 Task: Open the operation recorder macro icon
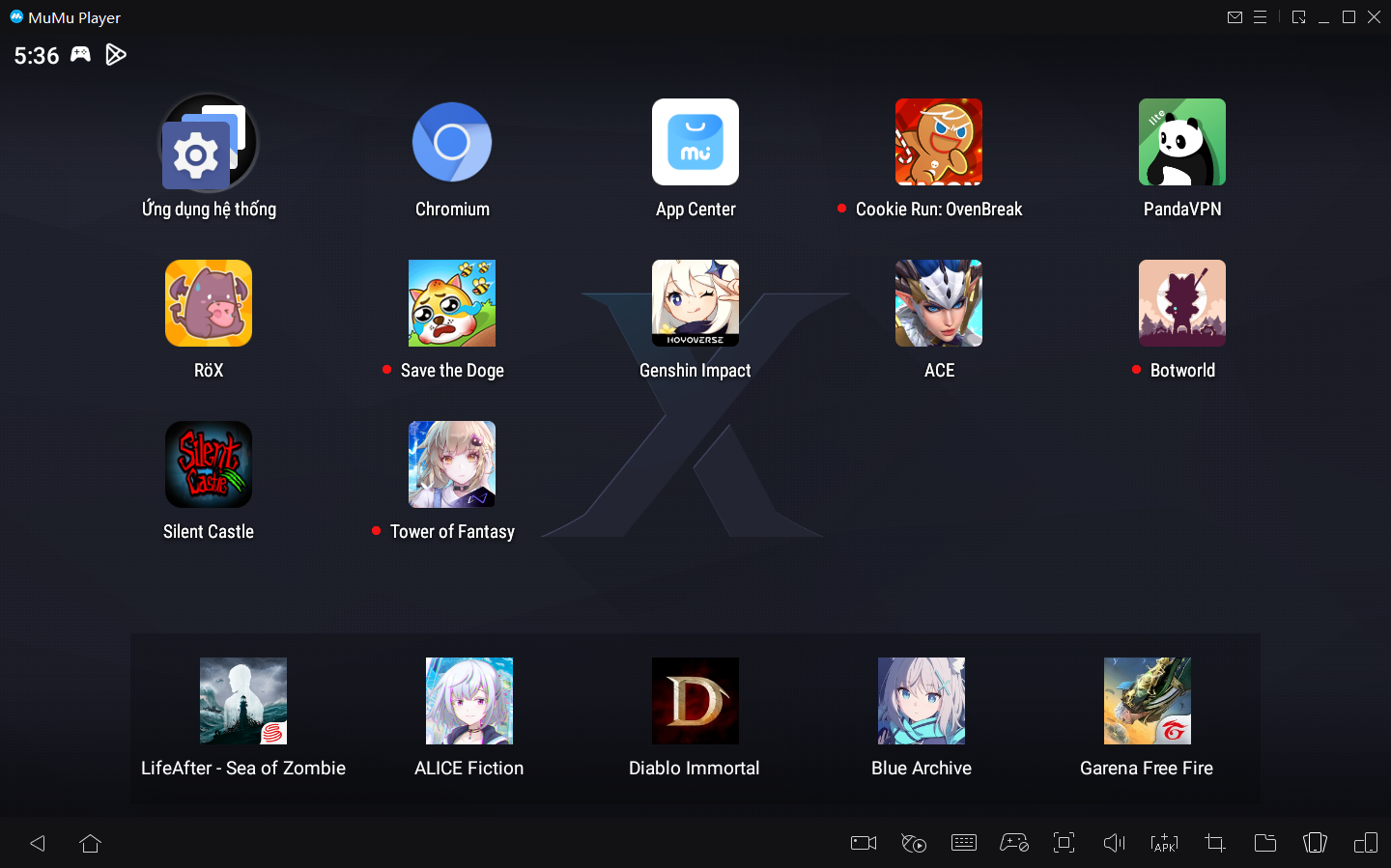(x=914, y=843)
